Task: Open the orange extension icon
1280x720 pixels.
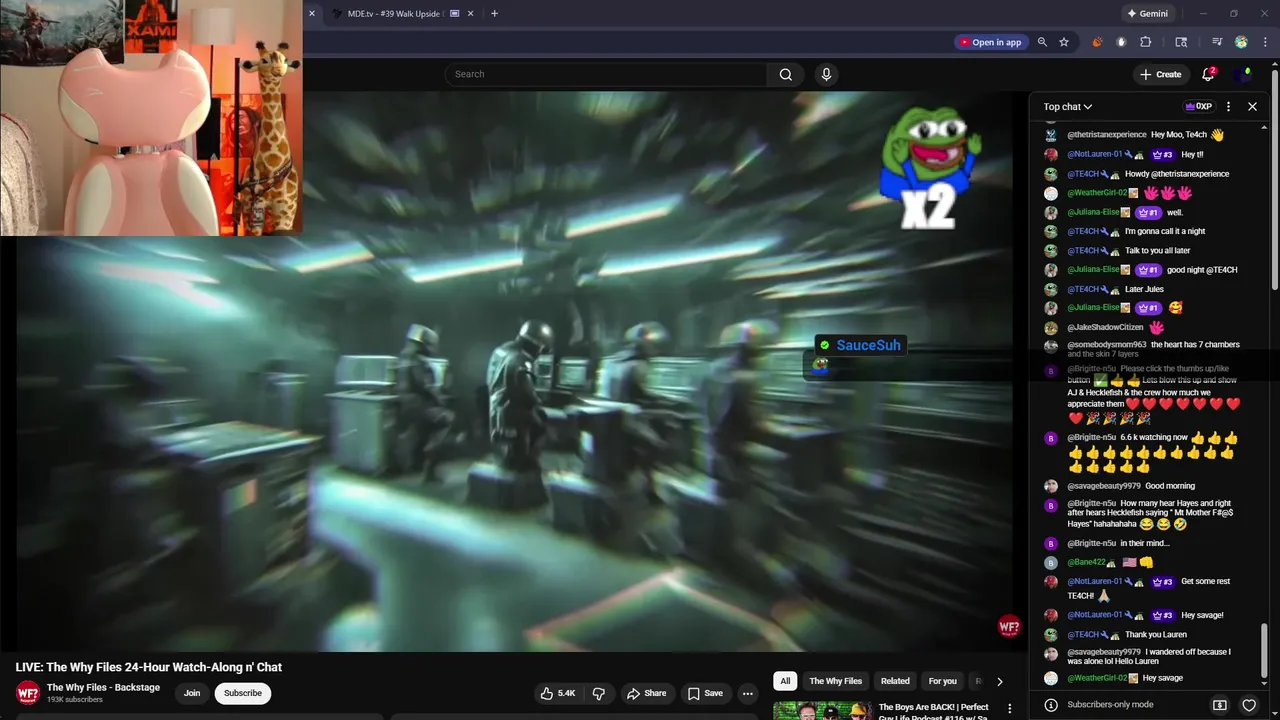Action: pos(1097,42)
